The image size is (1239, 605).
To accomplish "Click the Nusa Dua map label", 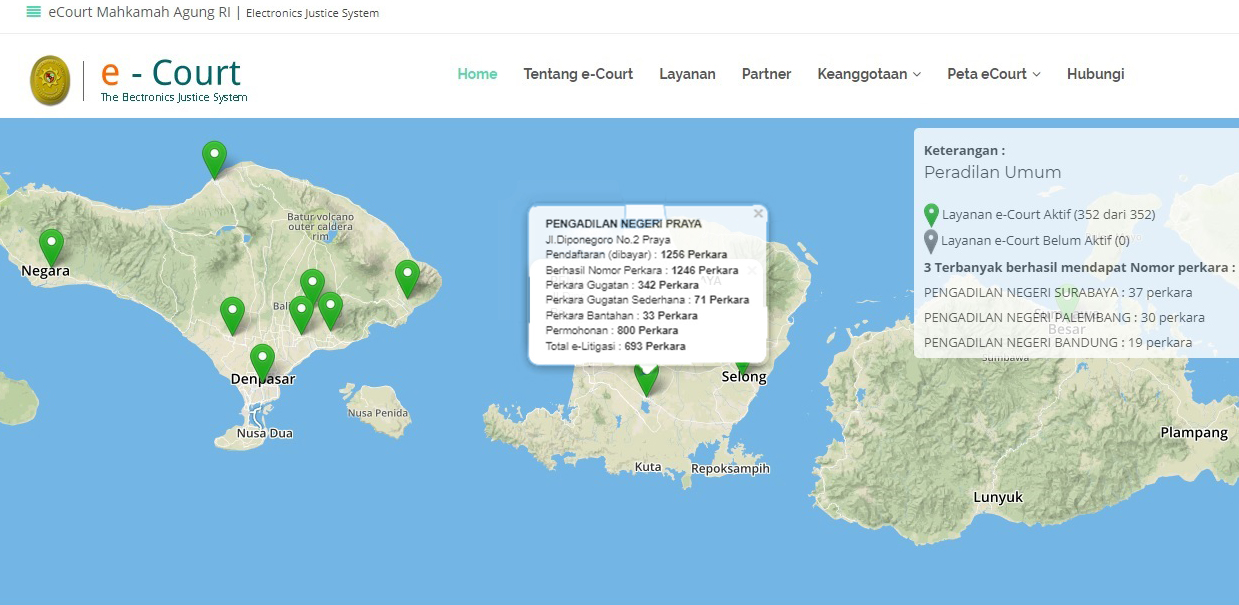I will pyautogui.click(x=265, y=434).
